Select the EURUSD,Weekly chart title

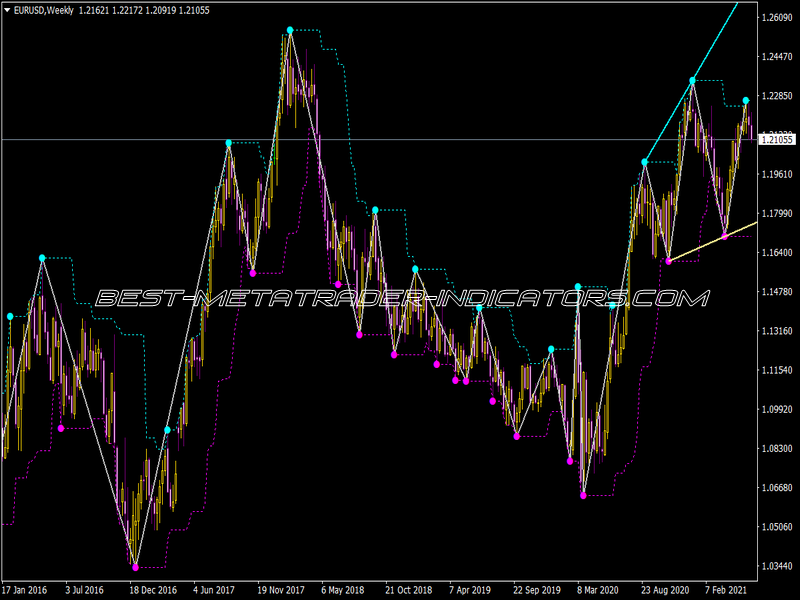(x=44, y=10)
